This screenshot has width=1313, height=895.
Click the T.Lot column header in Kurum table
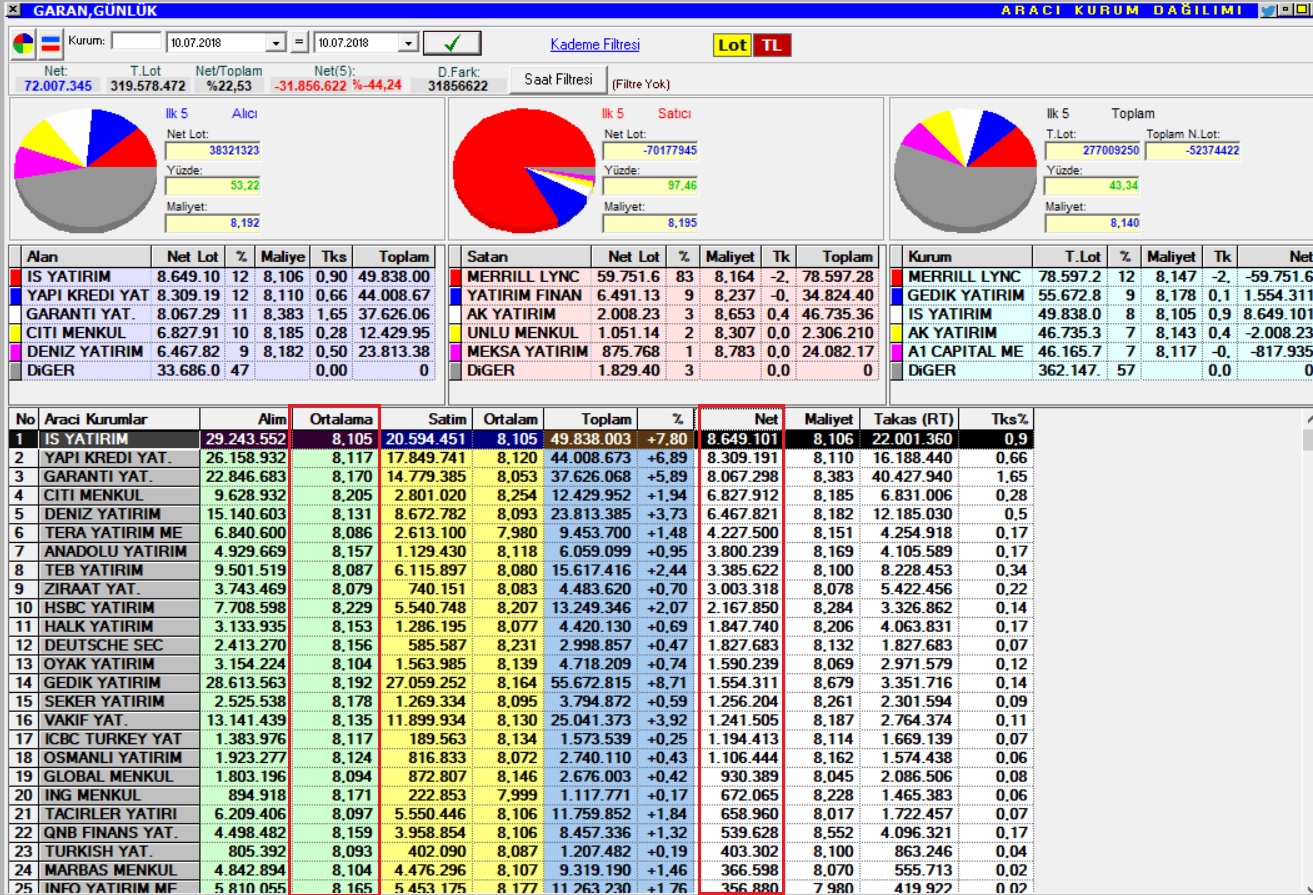(x=1069, y=257)
